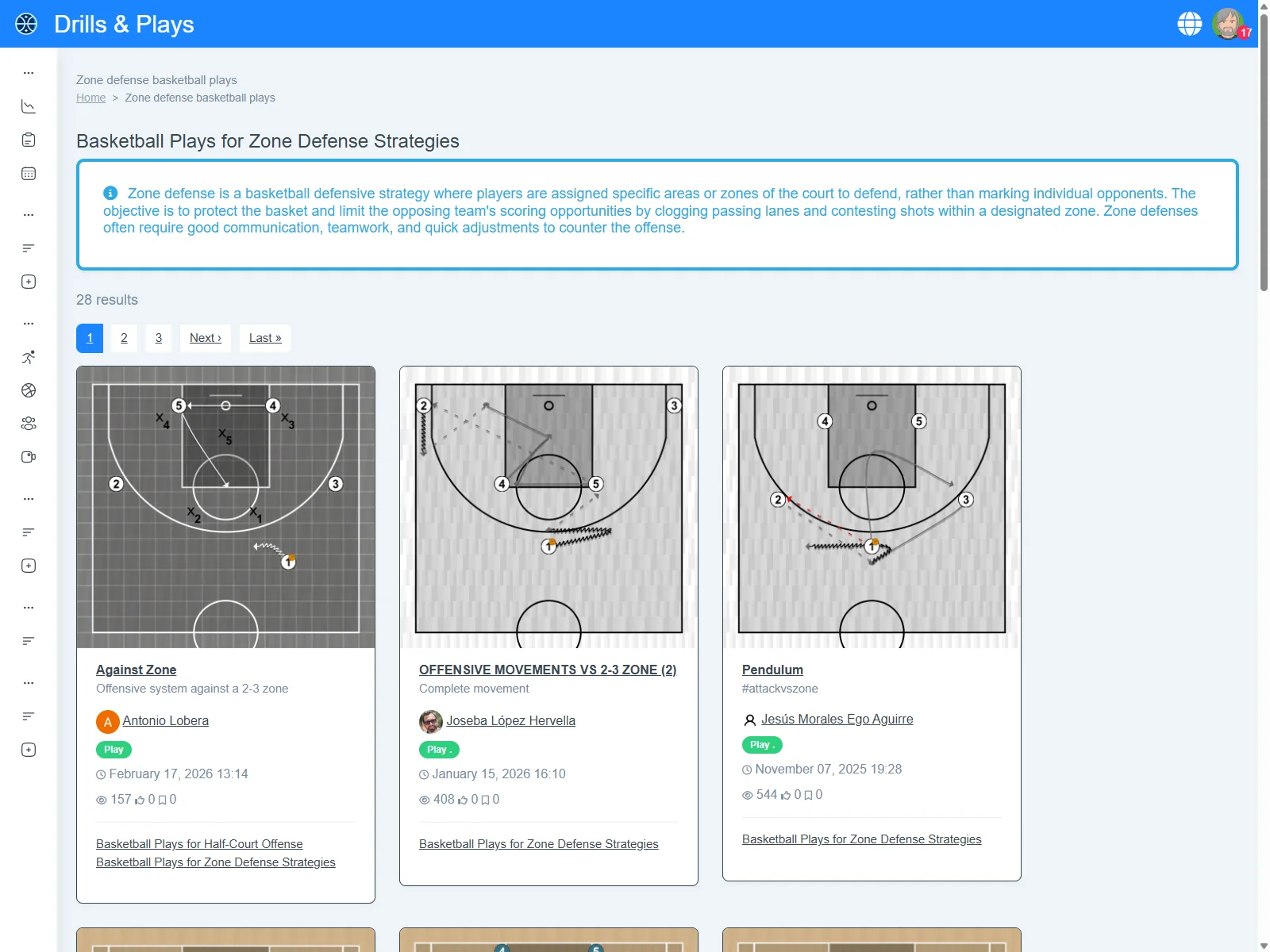
Task: Open the team group icon in sidebar
Action: [x=29, y=424]
